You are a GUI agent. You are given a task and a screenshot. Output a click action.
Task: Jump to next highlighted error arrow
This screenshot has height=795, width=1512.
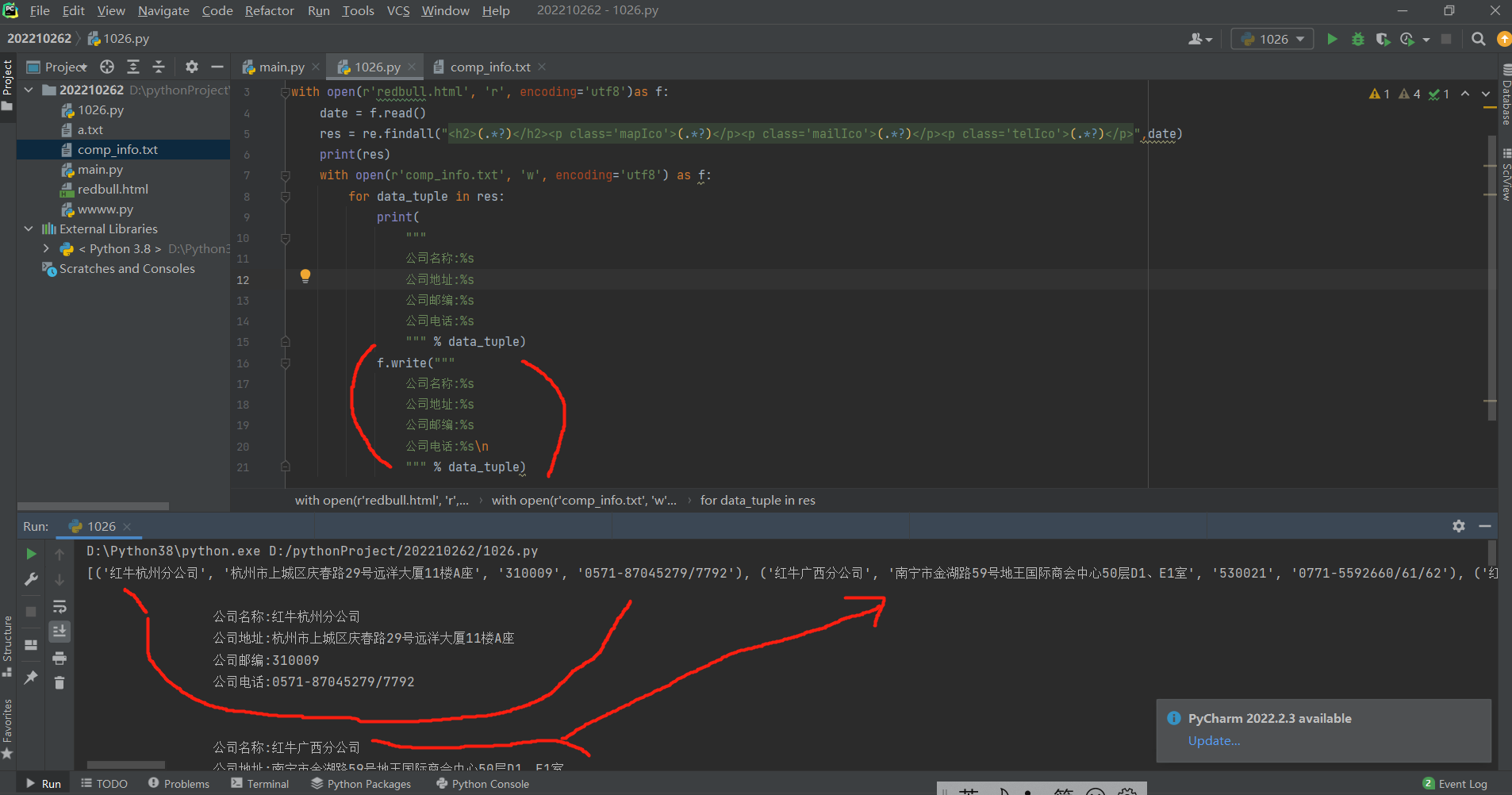coord(1486,94)
